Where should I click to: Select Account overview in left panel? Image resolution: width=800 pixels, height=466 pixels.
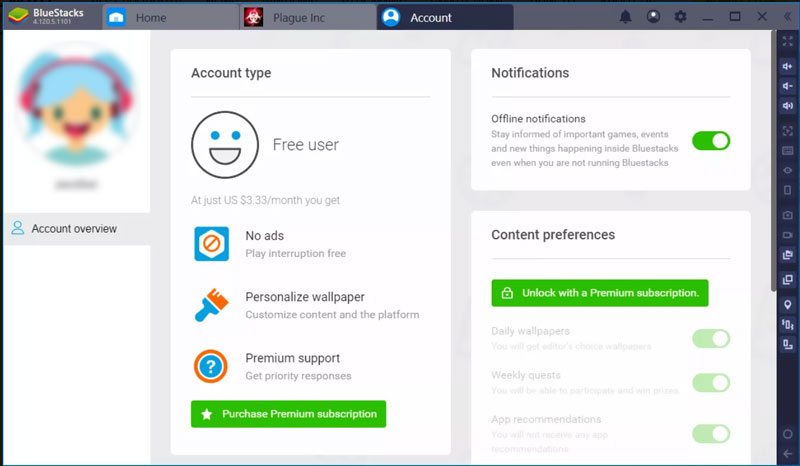74,229
